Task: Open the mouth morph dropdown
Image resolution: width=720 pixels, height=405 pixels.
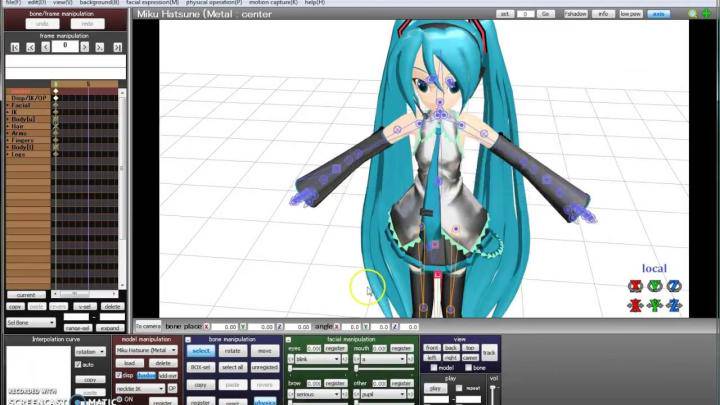Action: click(383, 359)
